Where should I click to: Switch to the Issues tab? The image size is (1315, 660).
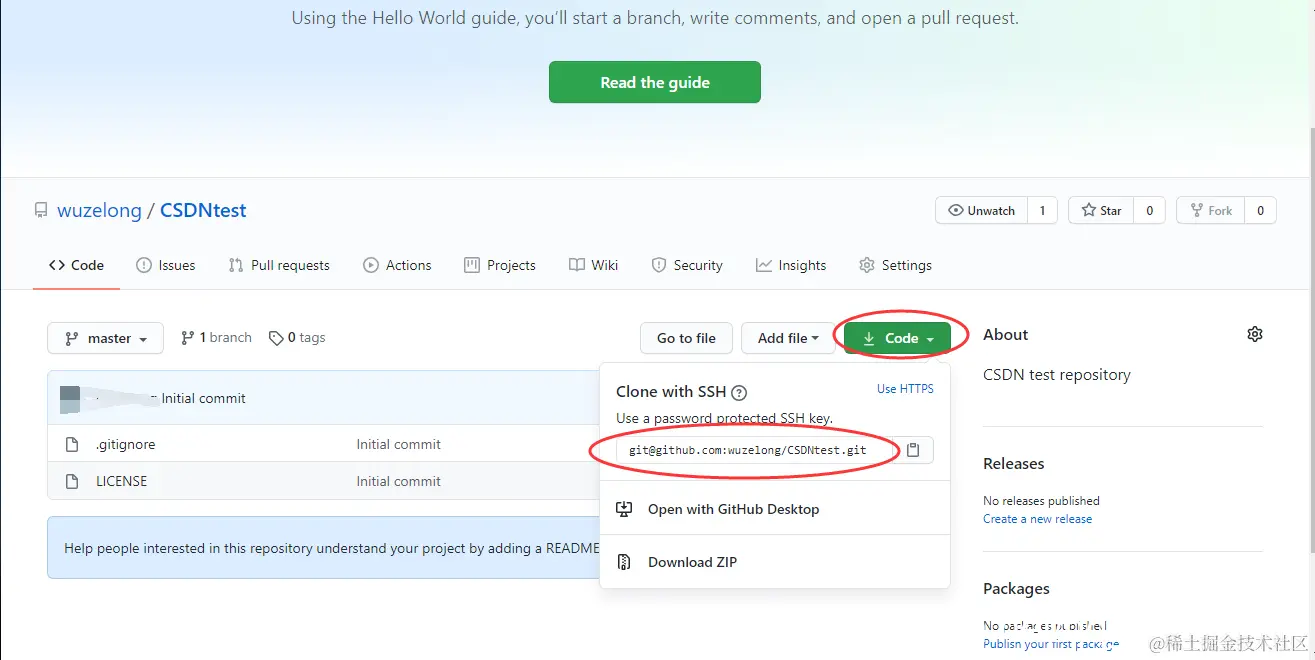pyautogui.click(x=166, y=265)
